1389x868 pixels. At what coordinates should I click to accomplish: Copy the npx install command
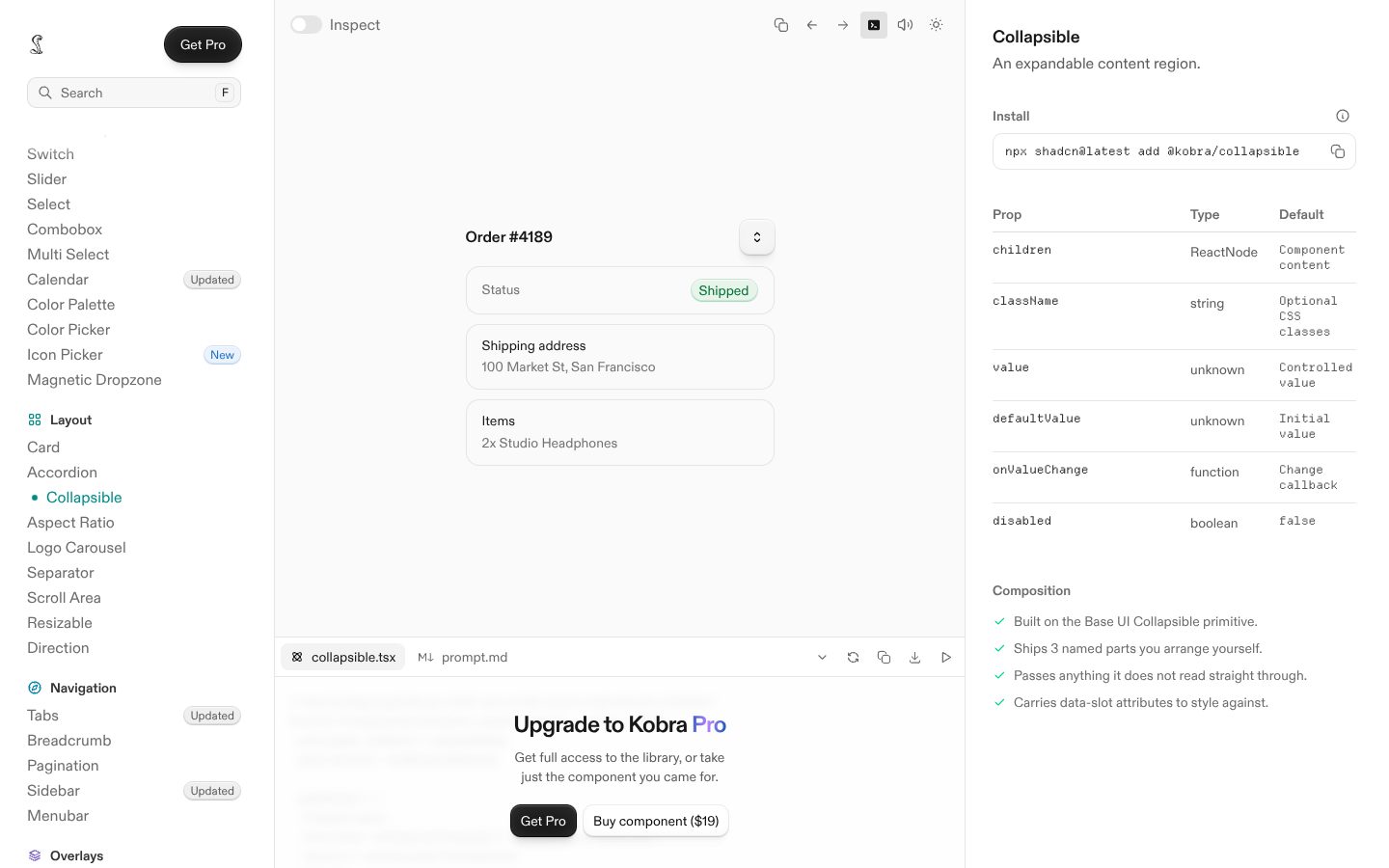[x=1338, y=151]
